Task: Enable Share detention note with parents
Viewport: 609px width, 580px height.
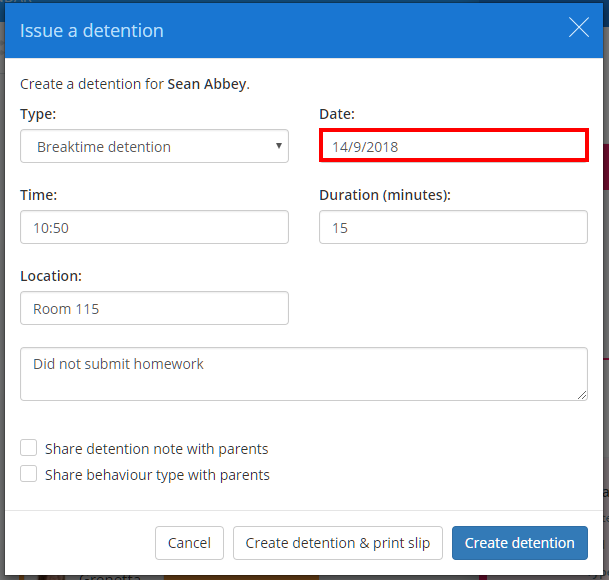Action: [x=29, y=448]
